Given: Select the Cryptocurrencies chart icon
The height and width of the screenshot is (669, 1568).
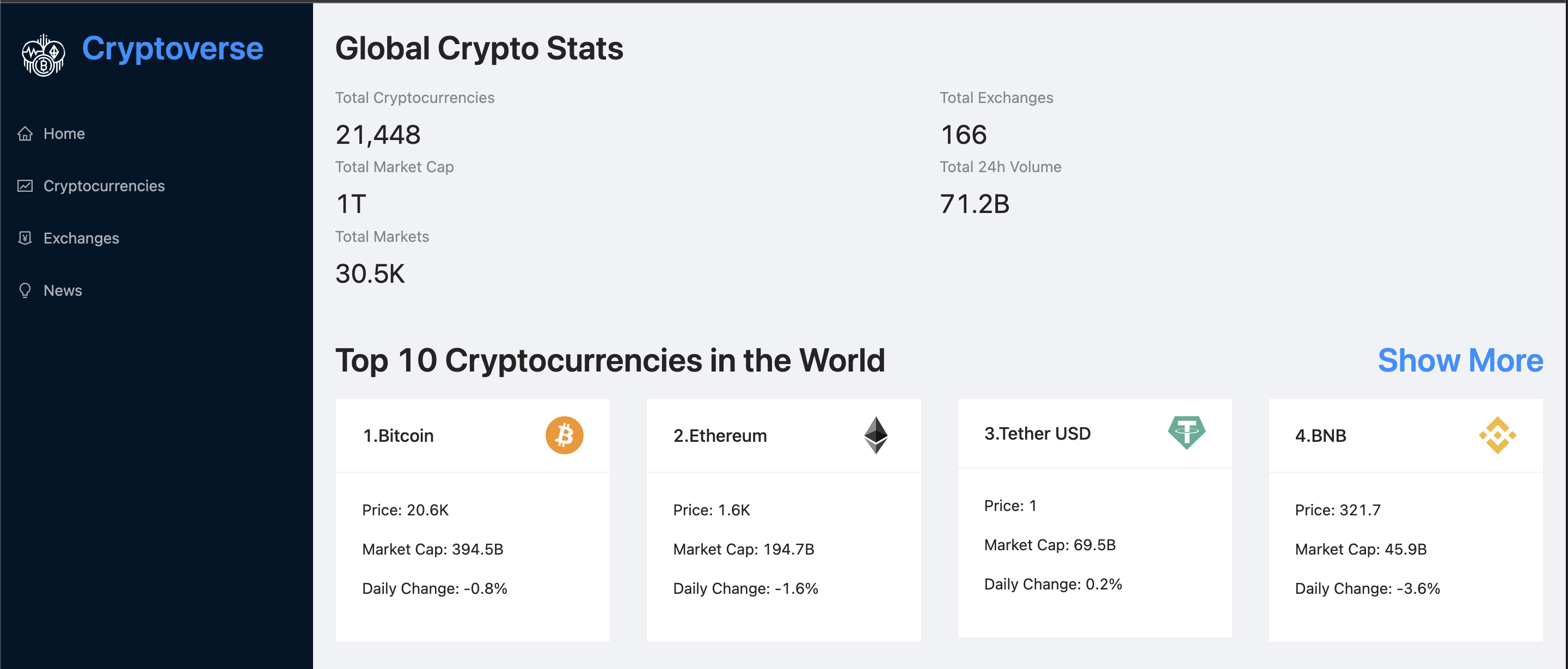Looking at the screenshot, I should pos(24,186).
